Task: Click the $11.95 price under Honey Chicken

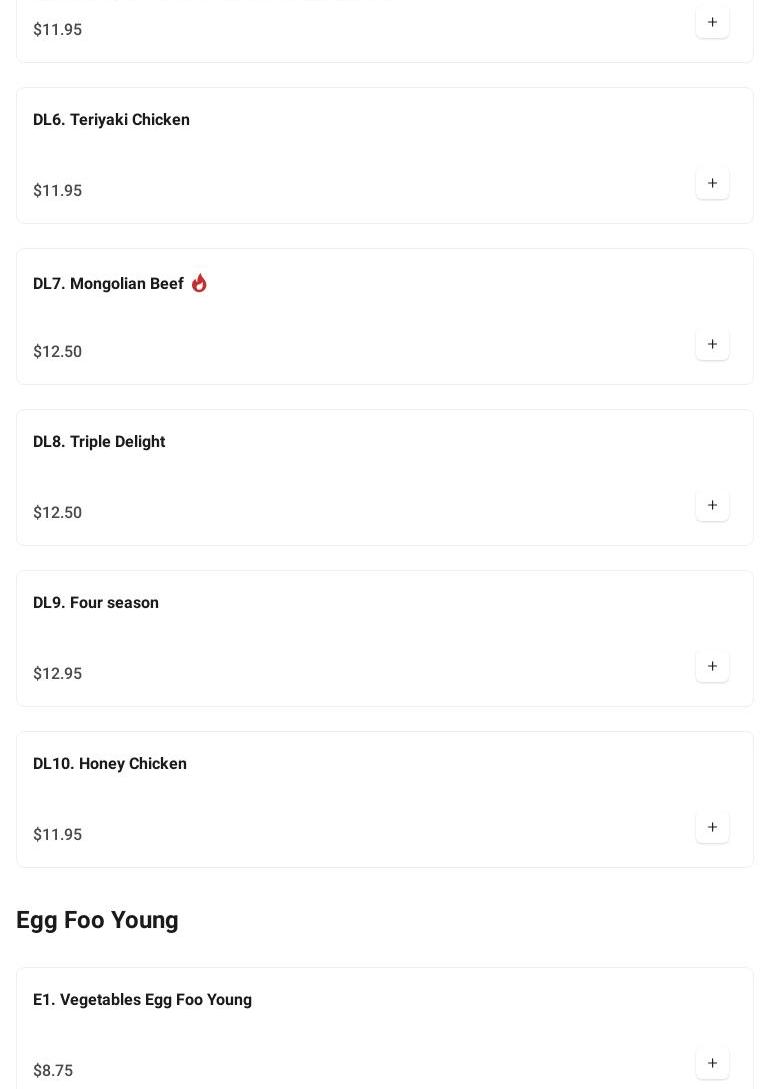Action: [x=57, y=835]
